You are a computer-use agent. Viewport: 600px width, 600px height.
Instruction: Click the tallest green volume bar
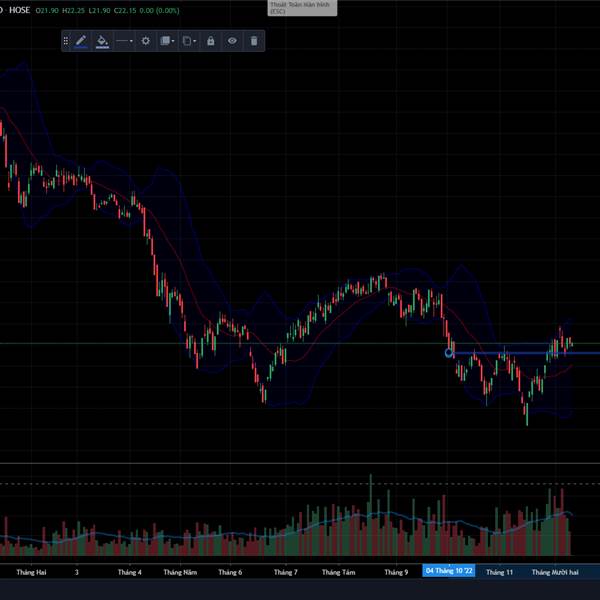[x=370, y=515]
